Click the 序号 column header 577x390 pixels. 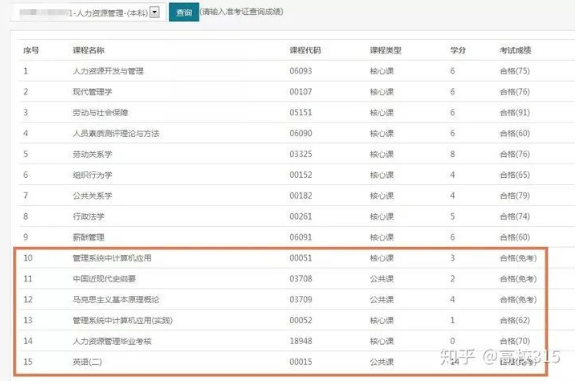pyautogui.click(x=31, y=50)
